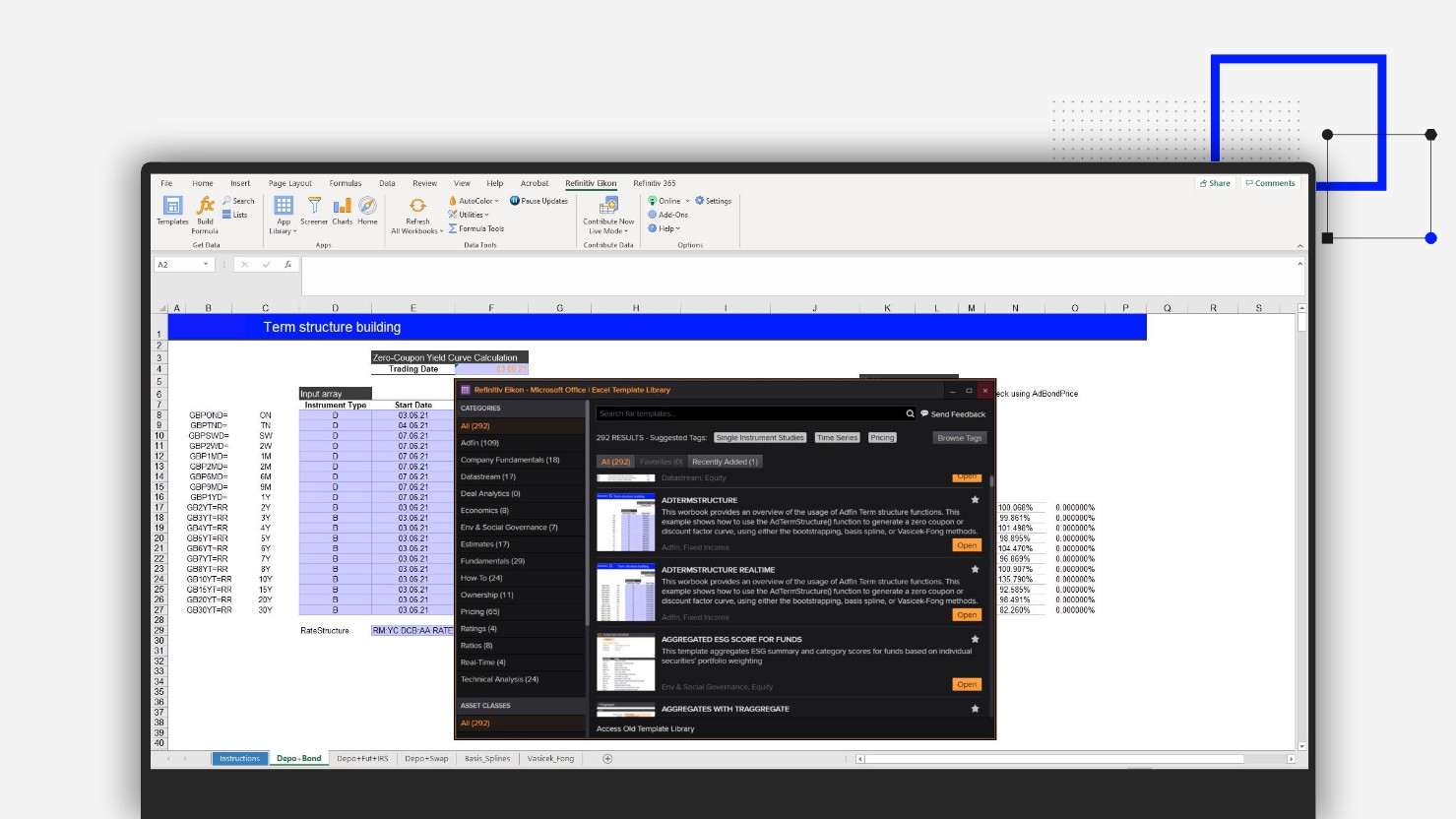Click the Insert Function fx icon
The height and width of the screenshot is (819, 1456).
coord(287,264)
